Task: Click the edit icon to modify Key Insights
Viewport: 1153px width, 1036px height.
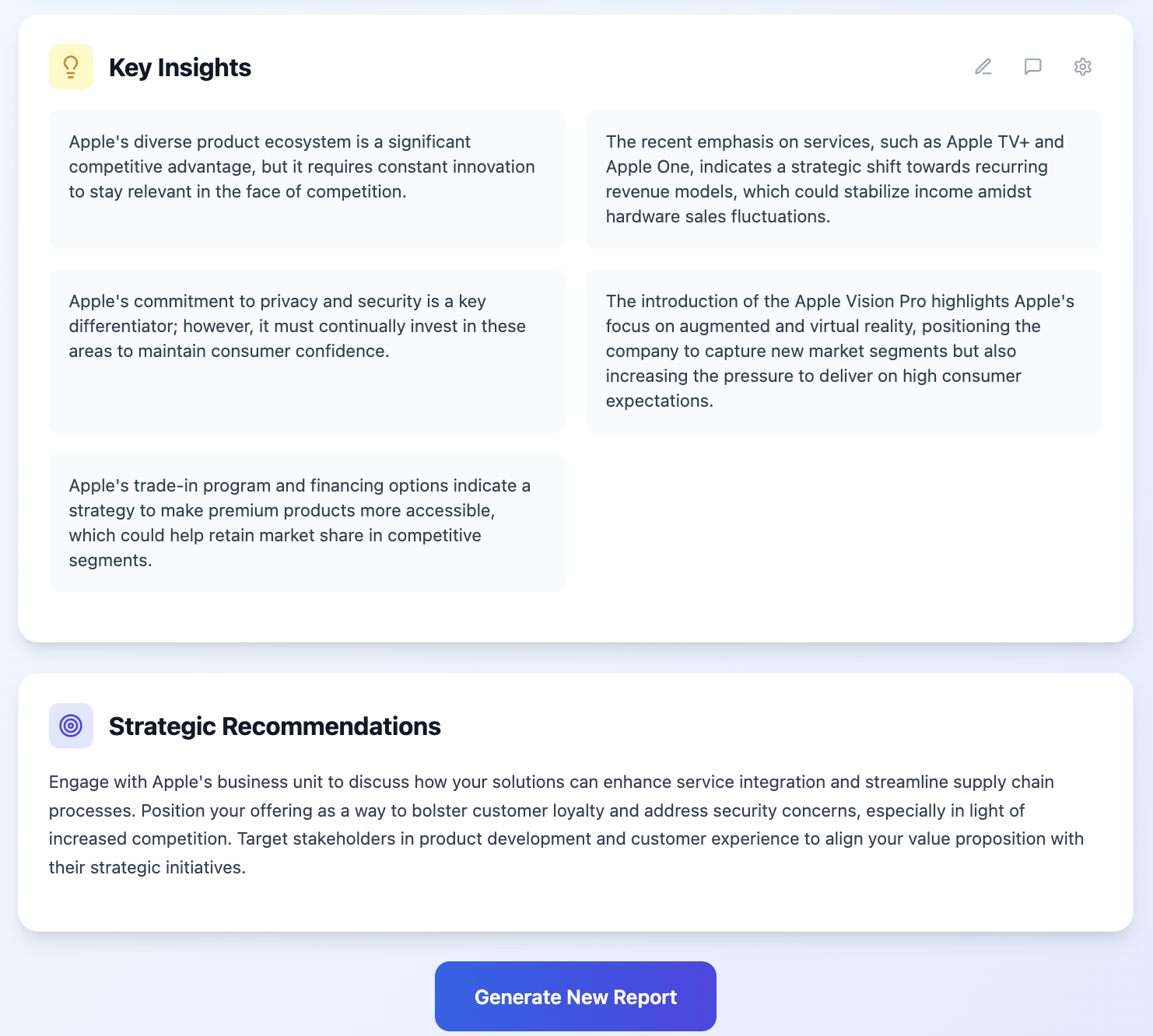Action: tap(983, 67)
